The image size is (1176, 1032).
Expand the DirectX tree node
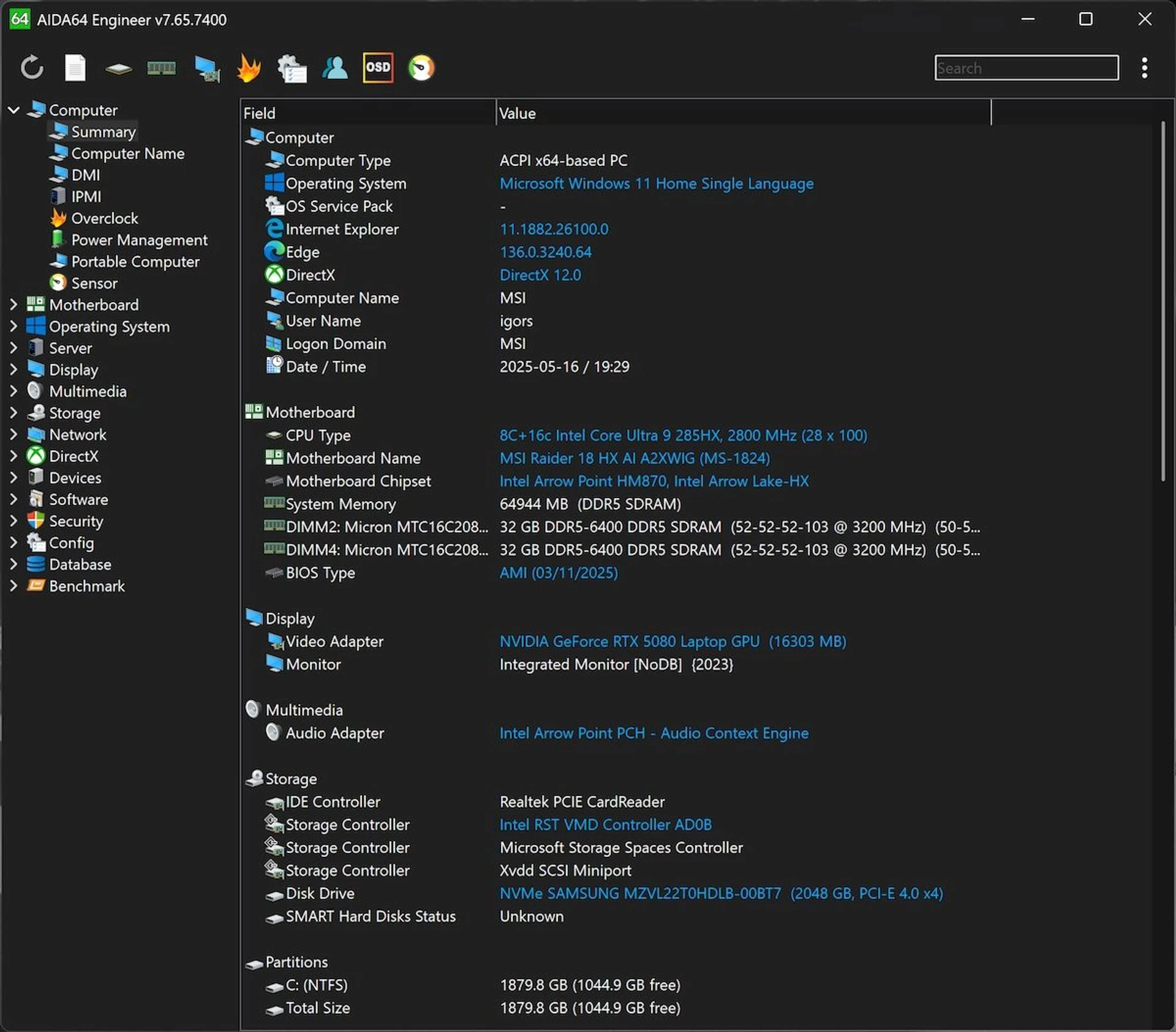click(13, 456)
